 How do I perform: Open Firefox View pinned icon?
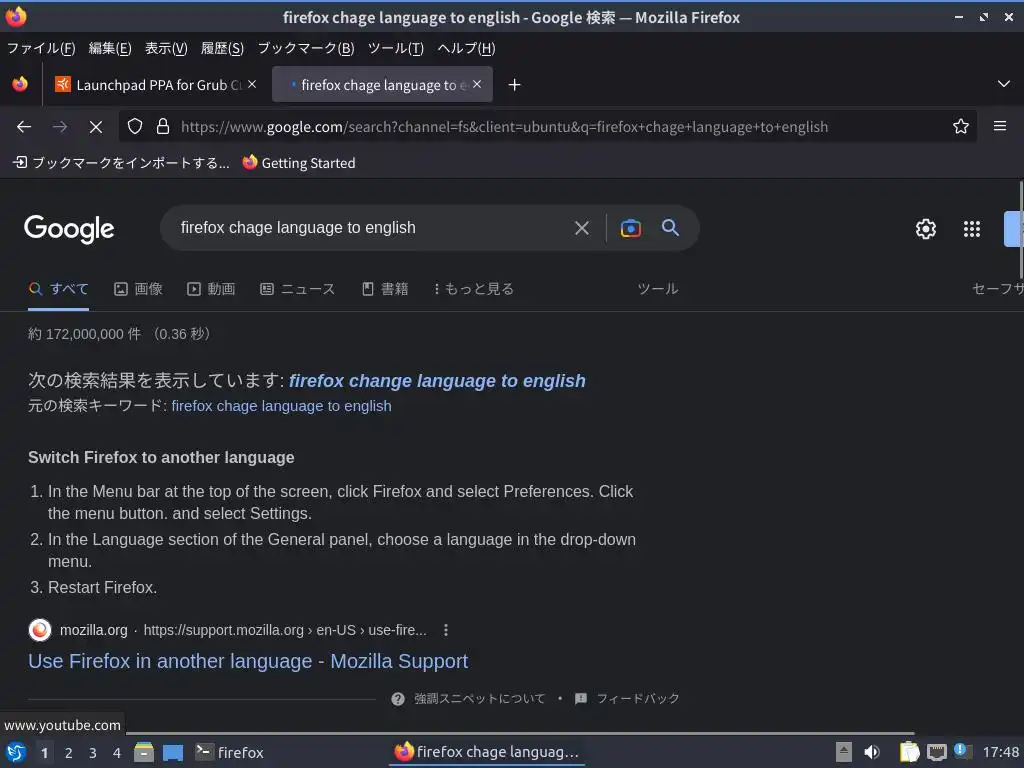tap(20, 84)
